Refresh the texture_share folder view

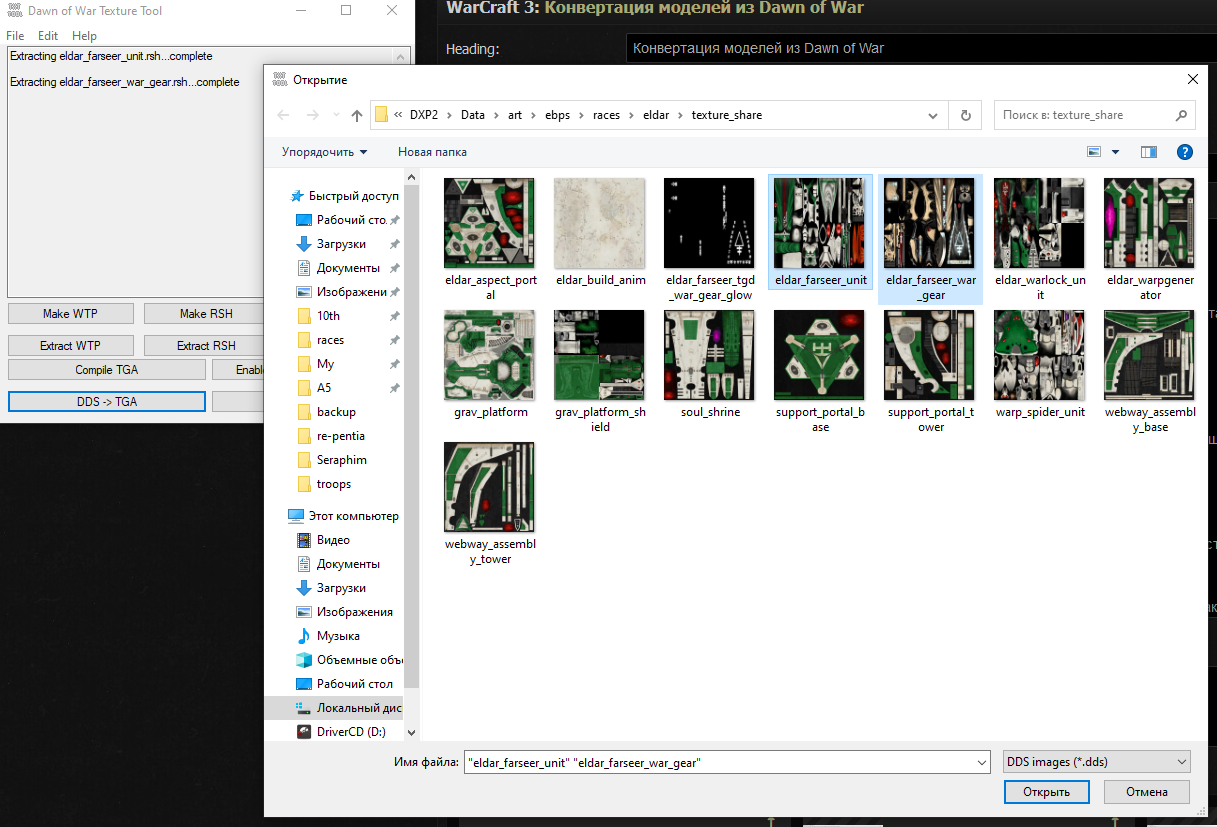[965, 115]
